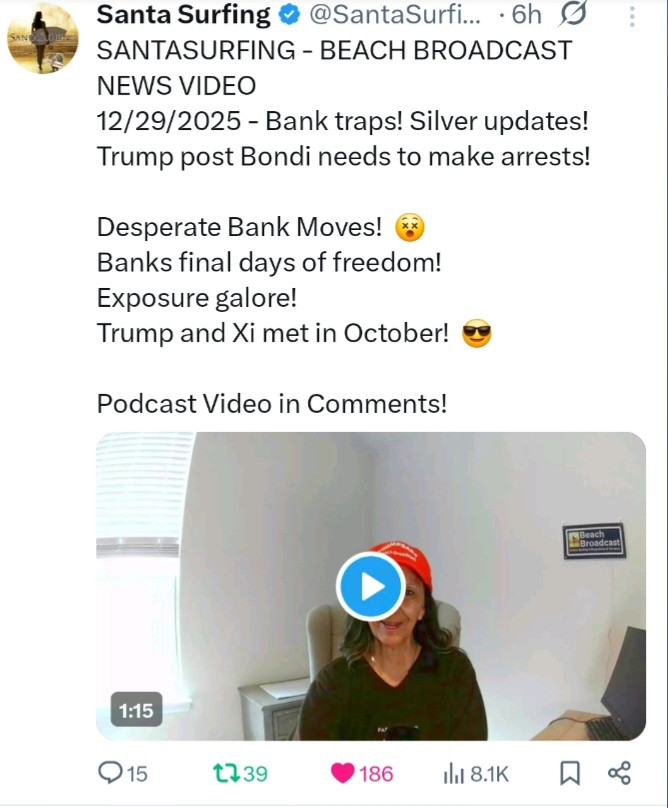The width and height of the screenshot is (668, 808).
Task: Open the Grok slashed-circle icon
Action: [x=572, y=14]
